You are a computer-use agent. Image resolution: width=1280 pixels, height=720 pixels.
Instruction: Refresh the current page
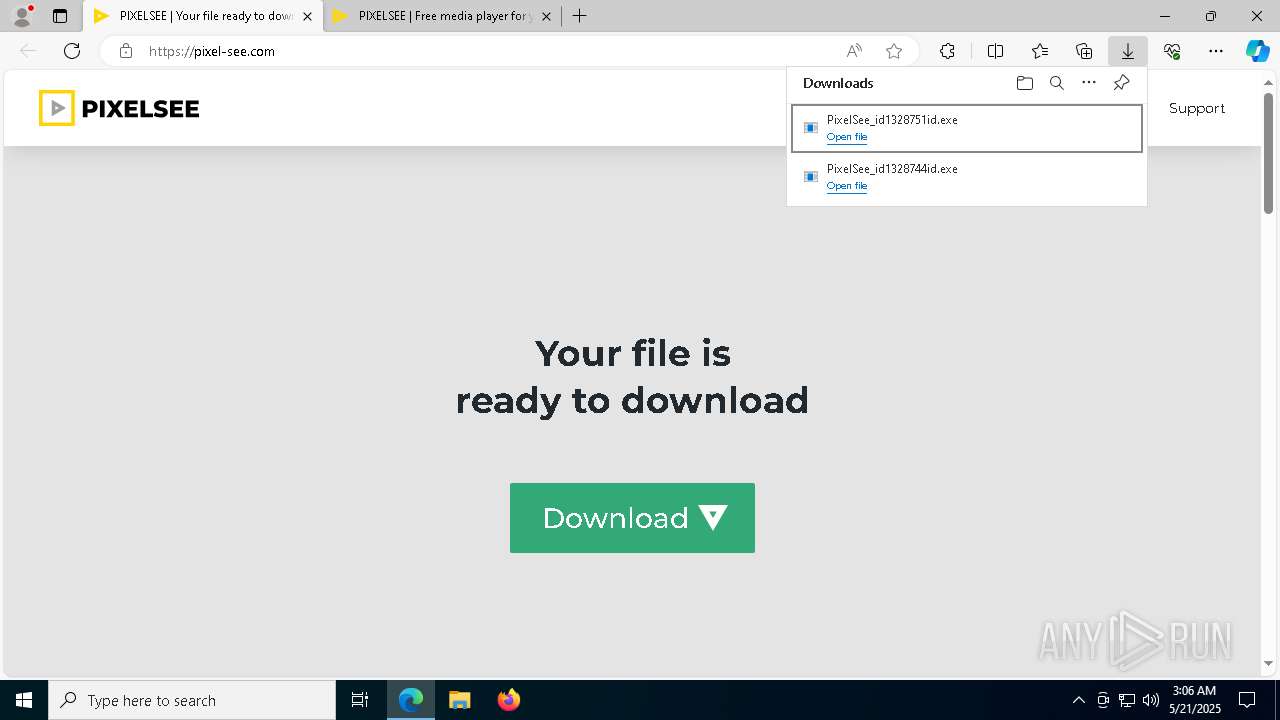pos(72,51)
